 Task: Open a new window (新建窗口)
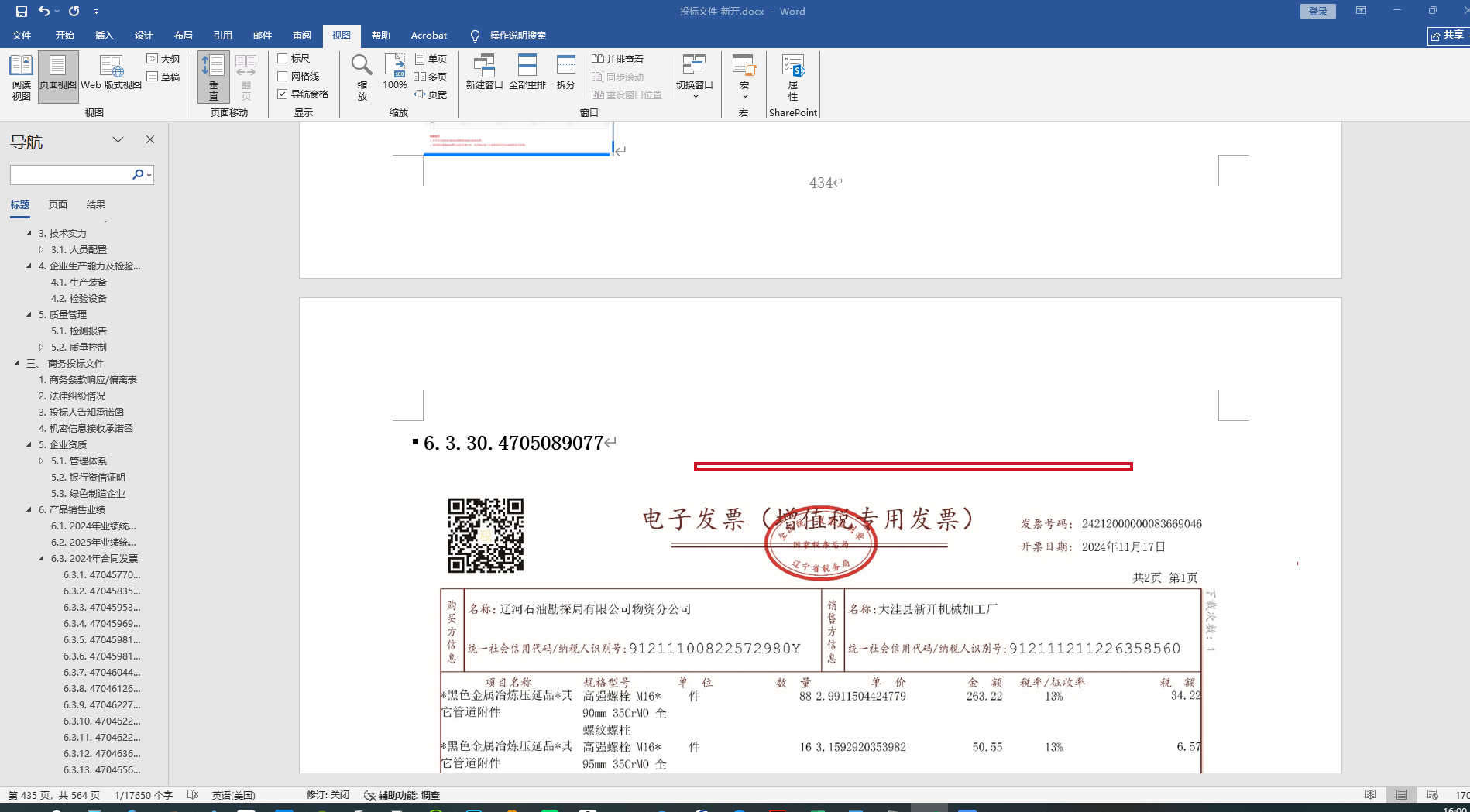(x=484, y=73)
